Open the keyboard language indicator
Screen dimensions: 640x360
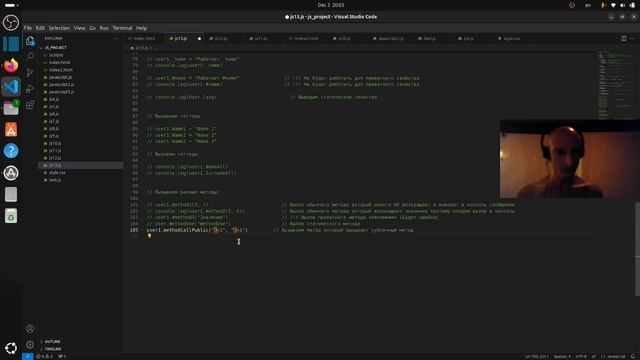(x=588, y=5)
